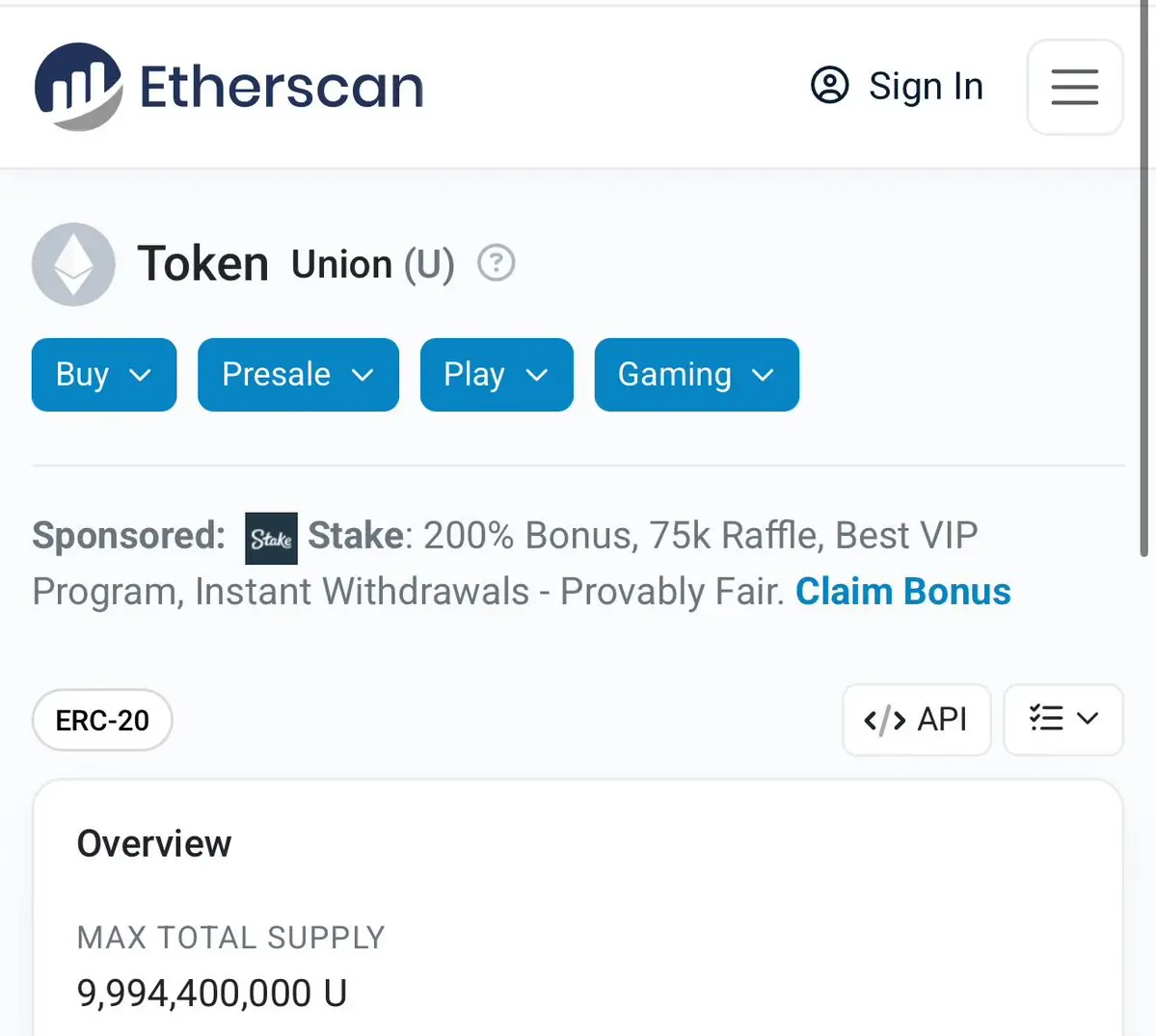The width and height of the screenshot is (1156, 1036).
Task: Click the max total supply value
Action: tap(211, 993)
